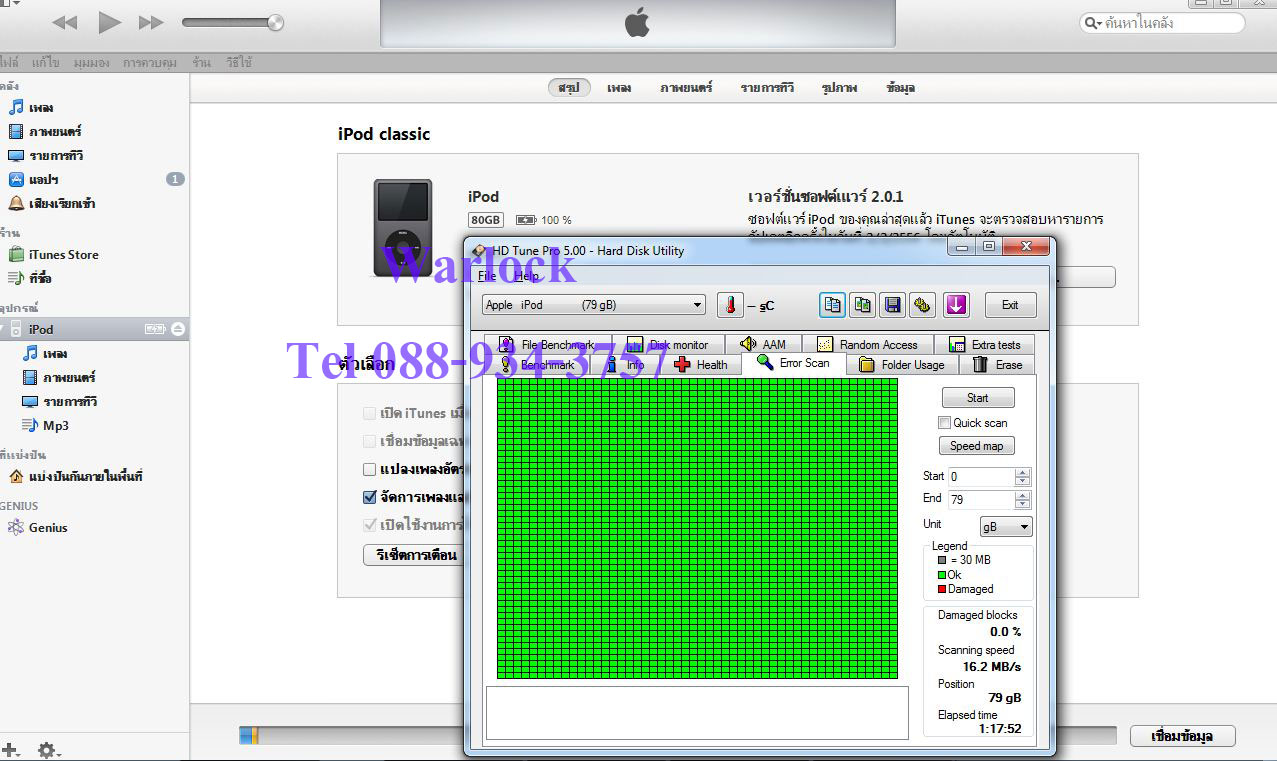Screen dimensions: 1277x761
Task: Open iTunes Store in the sidebar
Action: pos(63,254)
